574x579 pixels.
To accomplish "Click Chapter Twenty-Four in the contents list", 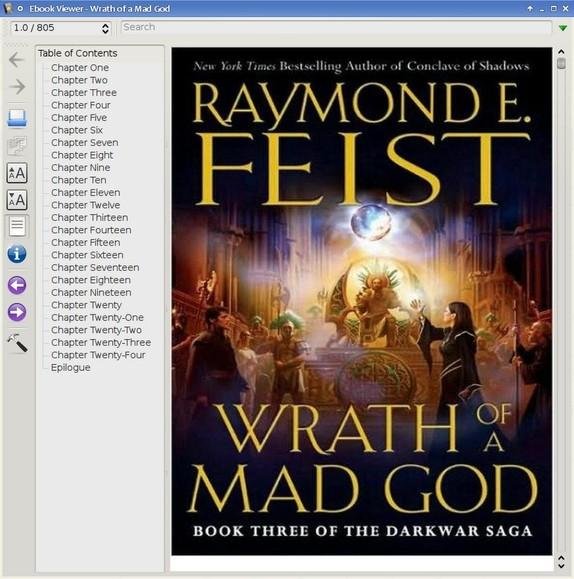I will [x=98, y=355].
